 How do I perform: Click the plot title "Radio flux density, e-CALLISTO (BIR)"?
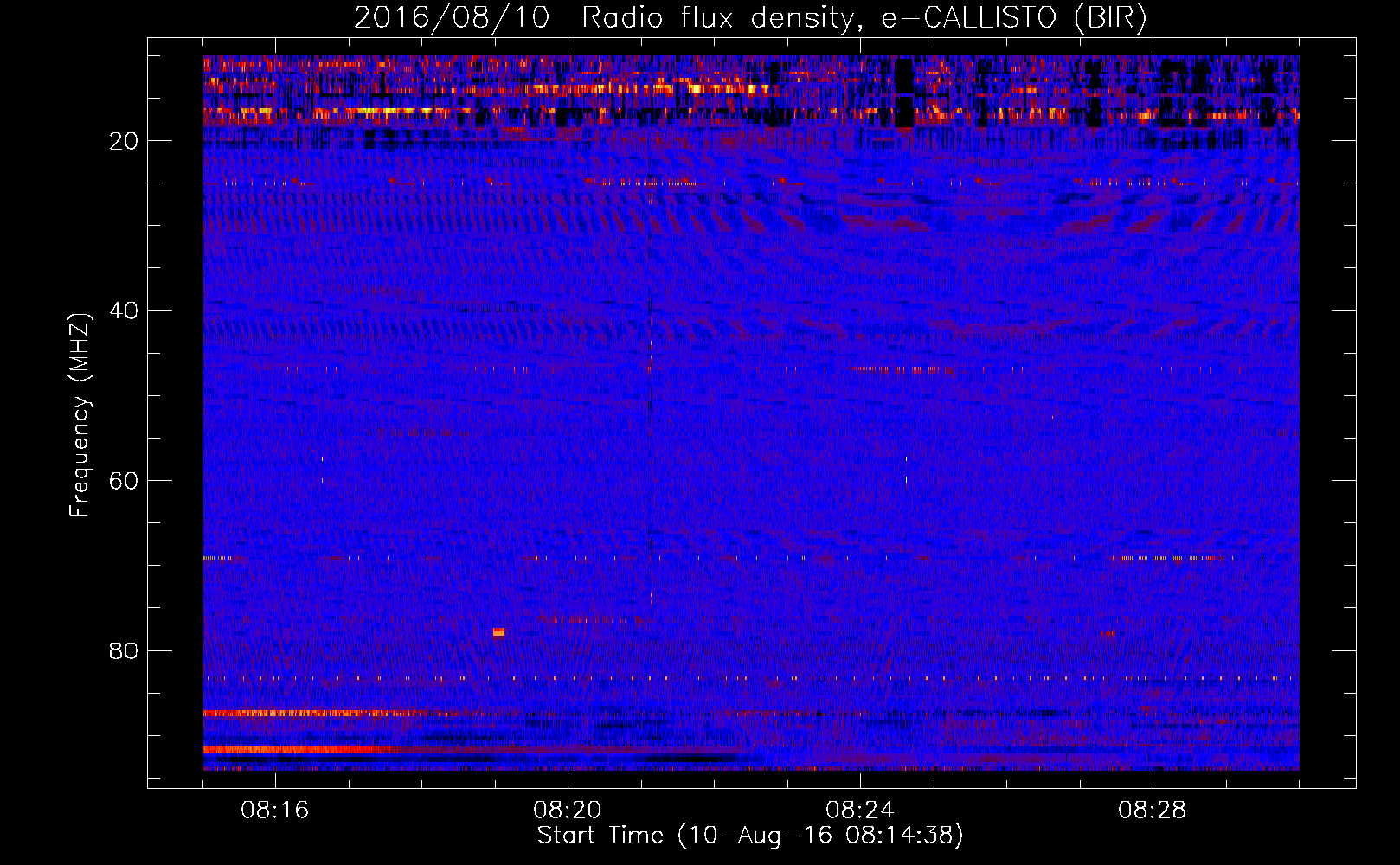coord(864,18)
